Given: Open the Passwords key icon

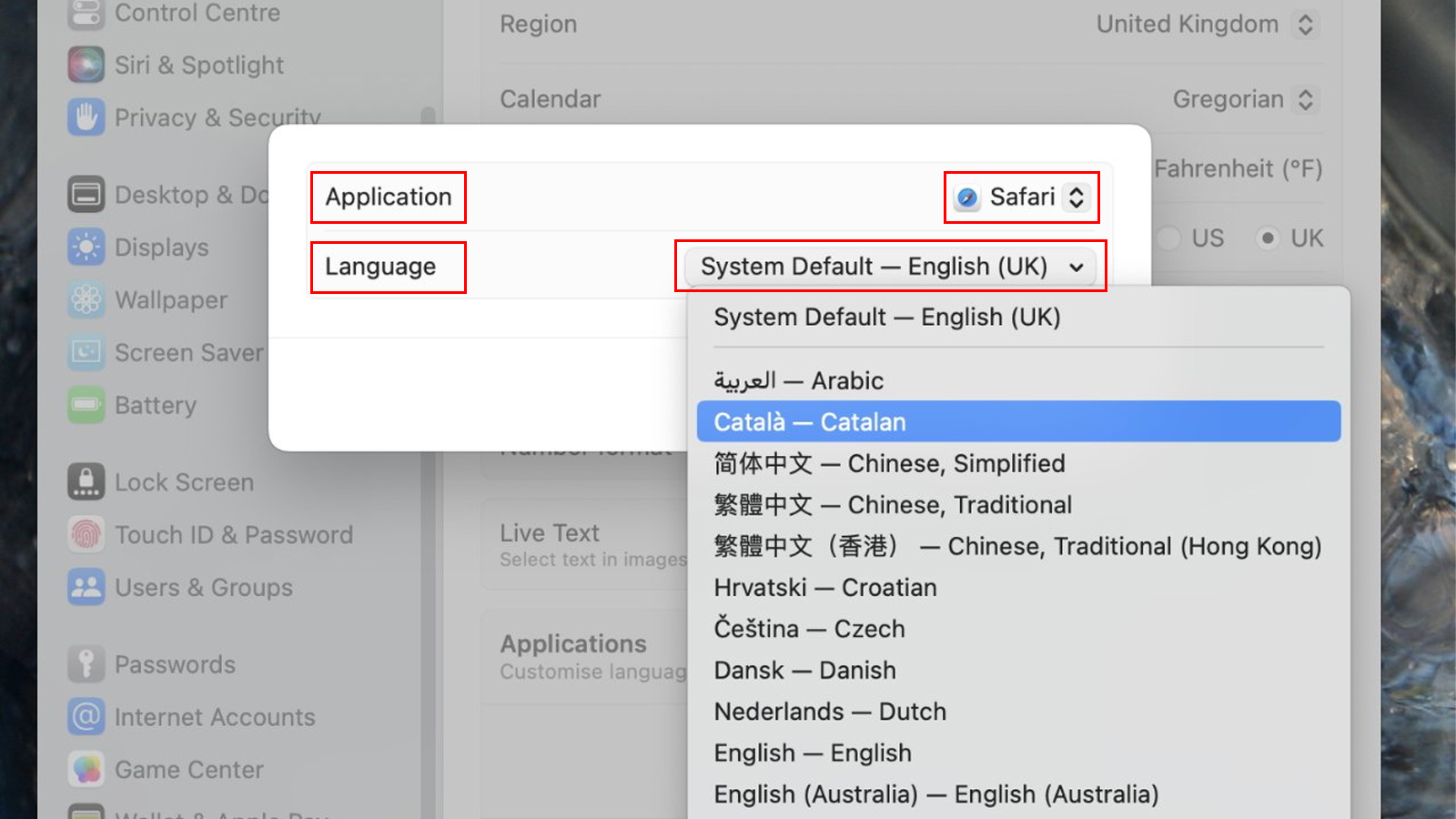Looking at the screenshot, I should coord(86,664).
